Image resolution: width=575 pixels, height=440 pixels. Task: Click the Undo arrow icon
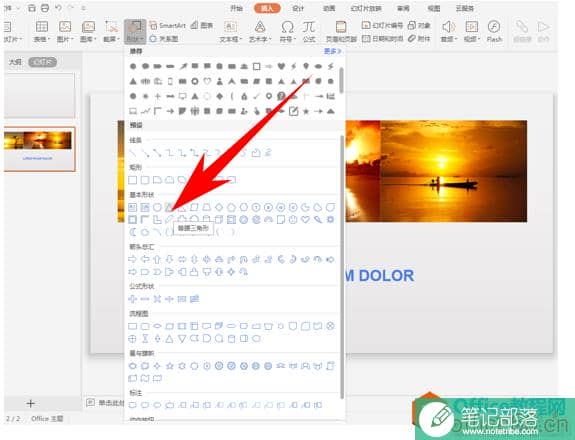[x=58, y=8]
